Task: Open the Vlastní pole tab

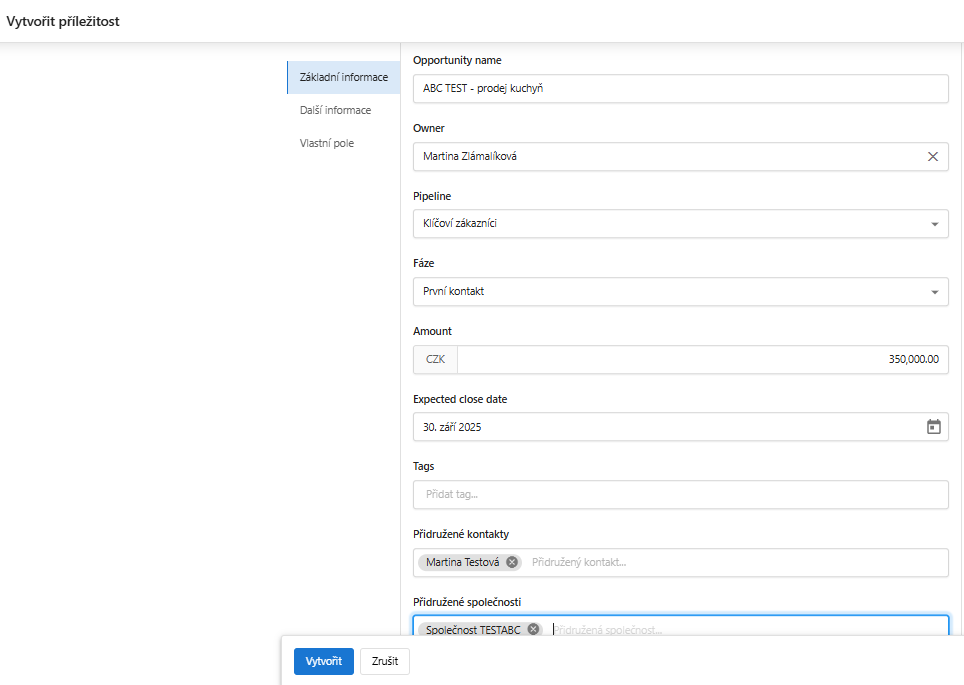Action: tap(327, 143)
